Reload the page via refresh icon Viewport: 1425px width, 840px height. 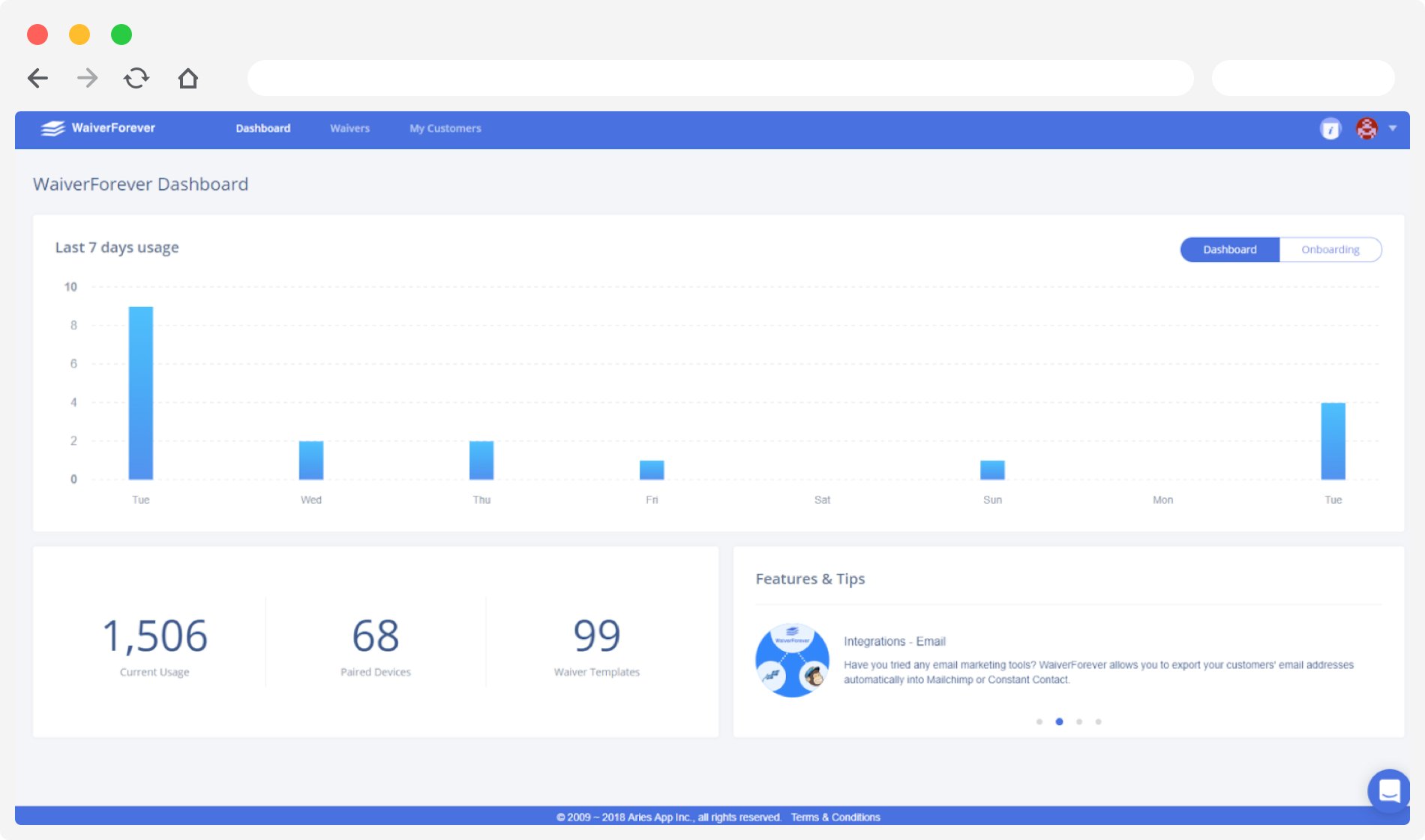pos(136,78)
